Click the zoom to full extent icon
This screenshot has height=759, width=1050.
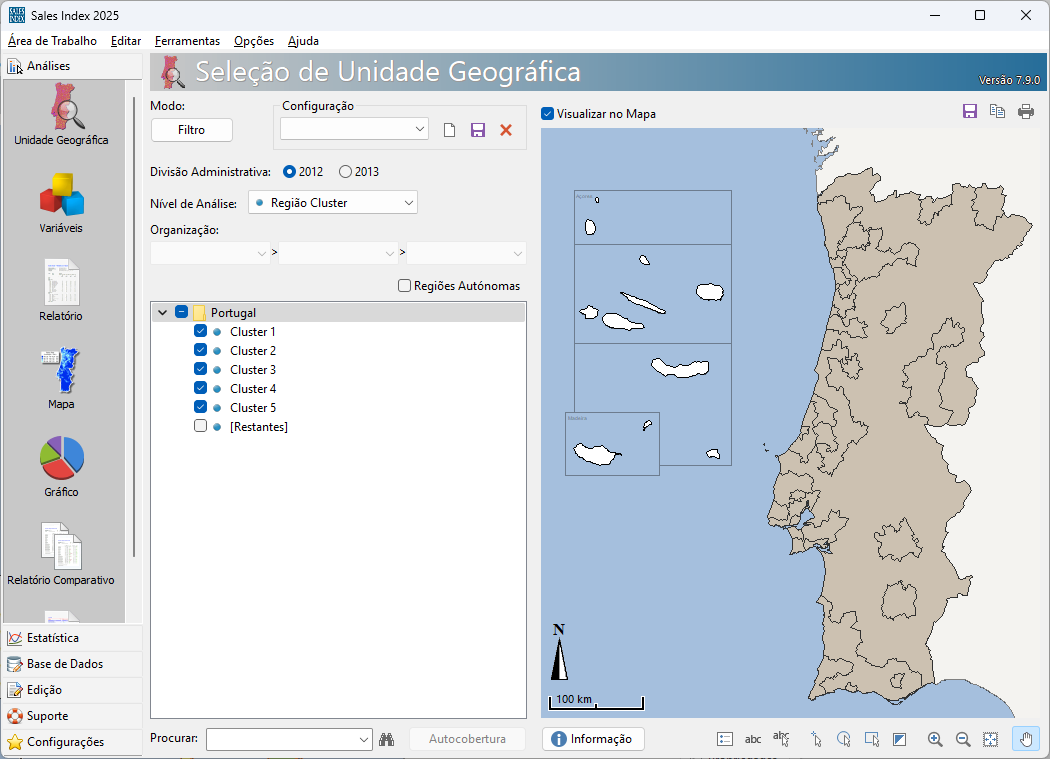coord(991,739)
